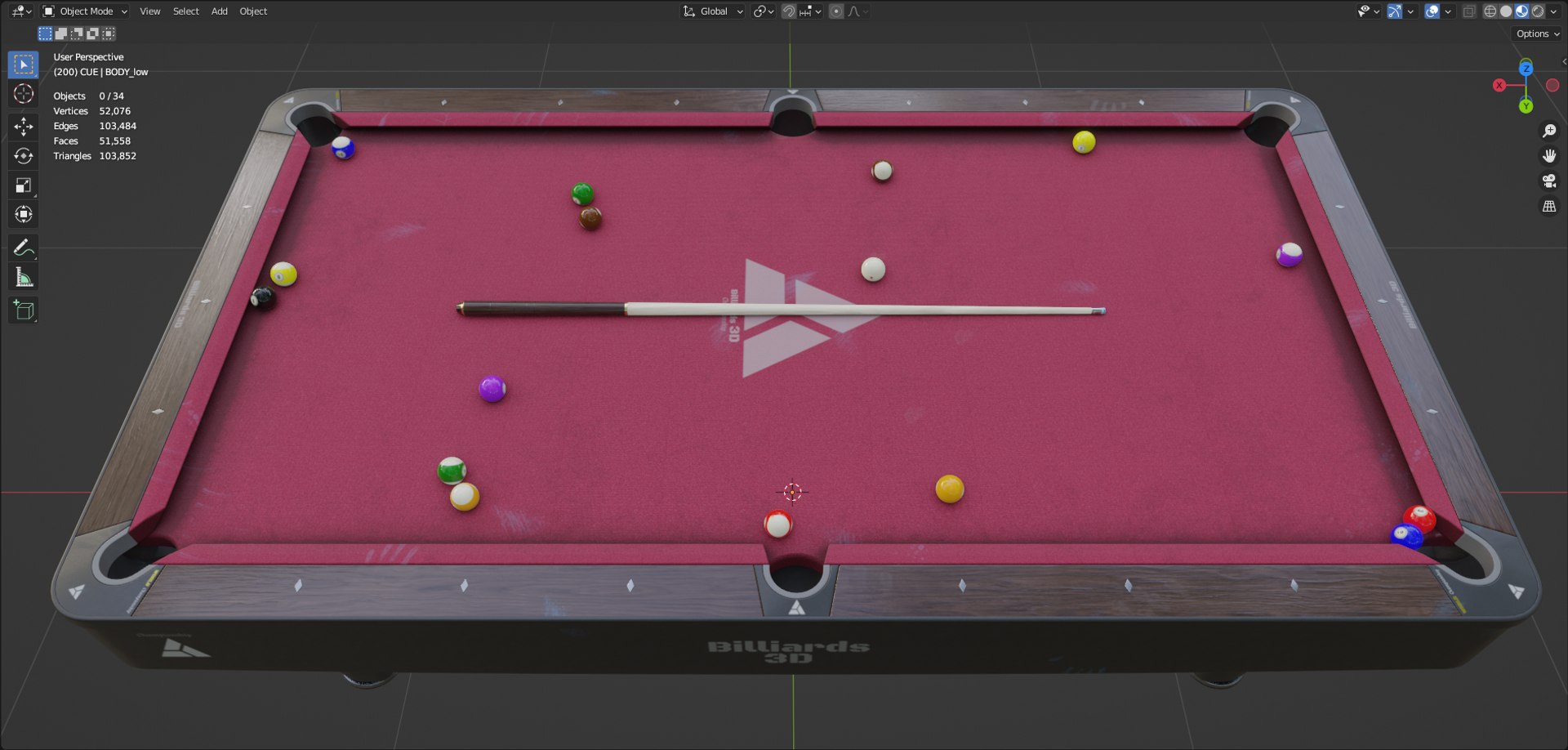Viewport: 1568px width, 750px height.
Task: Toggle X-Ray mode button
Action: pyautogui.click(x=1469, y=11)
